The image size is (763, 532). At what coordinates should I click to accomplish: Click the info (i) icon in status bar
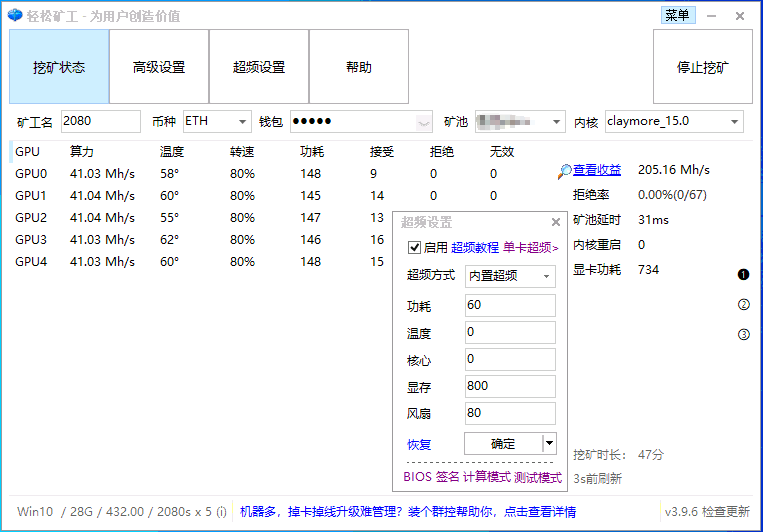221,511
